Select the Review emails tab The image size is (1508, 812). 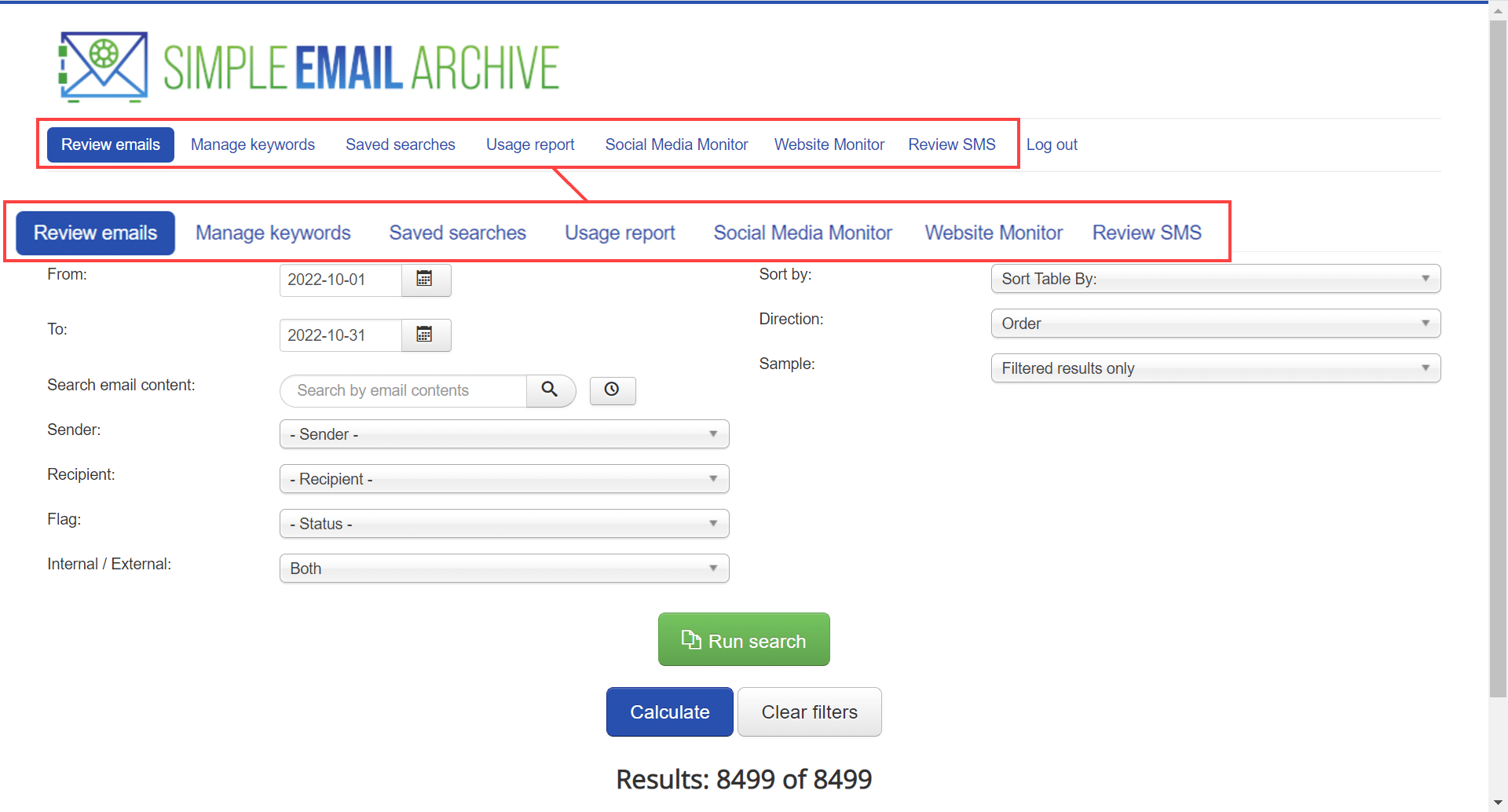111,144
